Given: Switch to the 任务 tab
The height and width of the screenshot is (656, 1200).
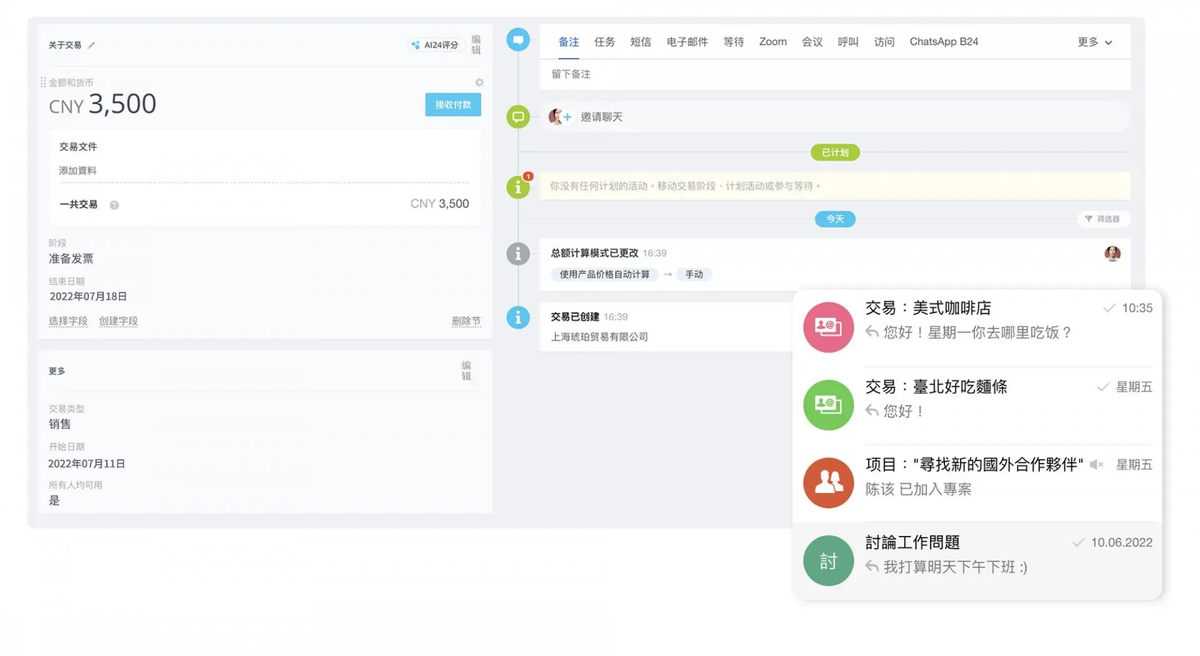Looking at the screenshot, I should (605, 42).
